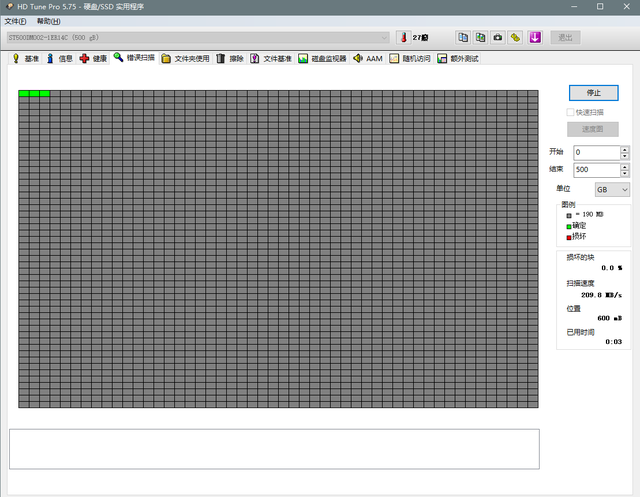Click the 0.0 % damaged blocks value

point(611,268)
